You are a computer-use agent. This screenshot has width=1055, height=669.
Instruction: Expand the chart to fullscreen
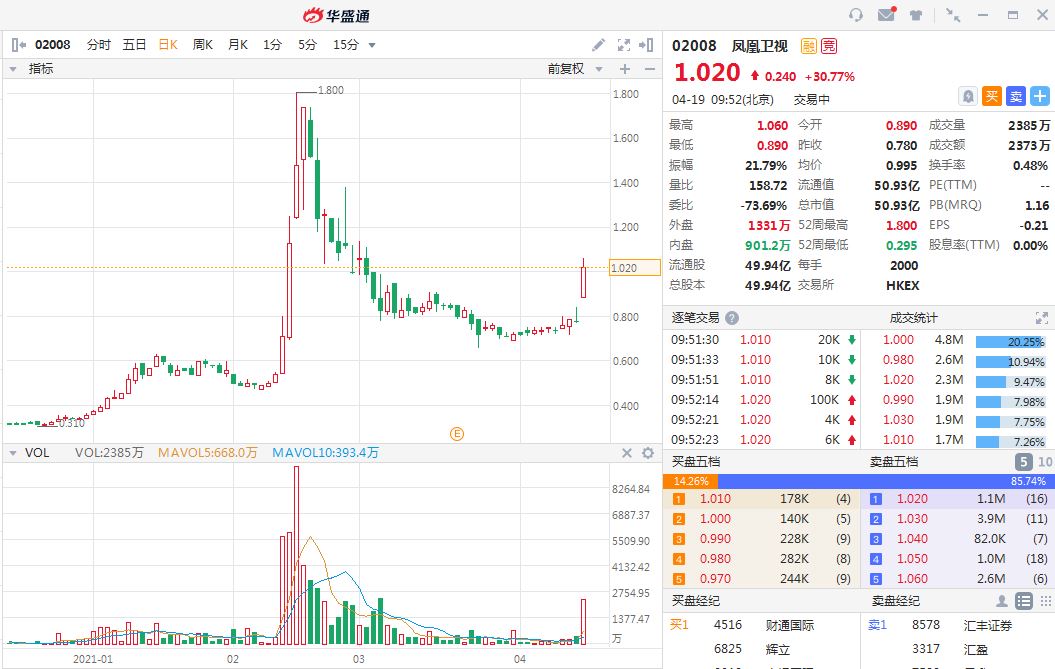[624, 45]
